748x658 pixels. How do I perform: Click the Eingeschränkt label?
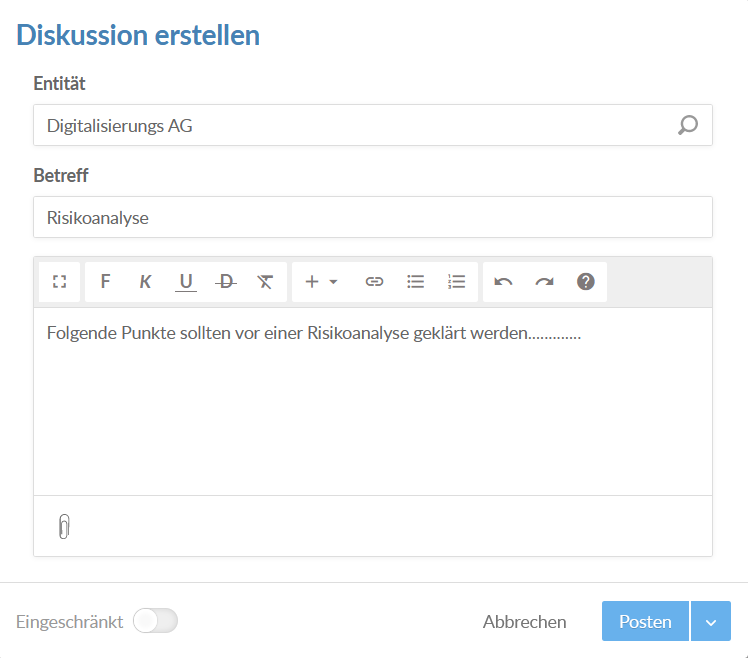(70, 622)
